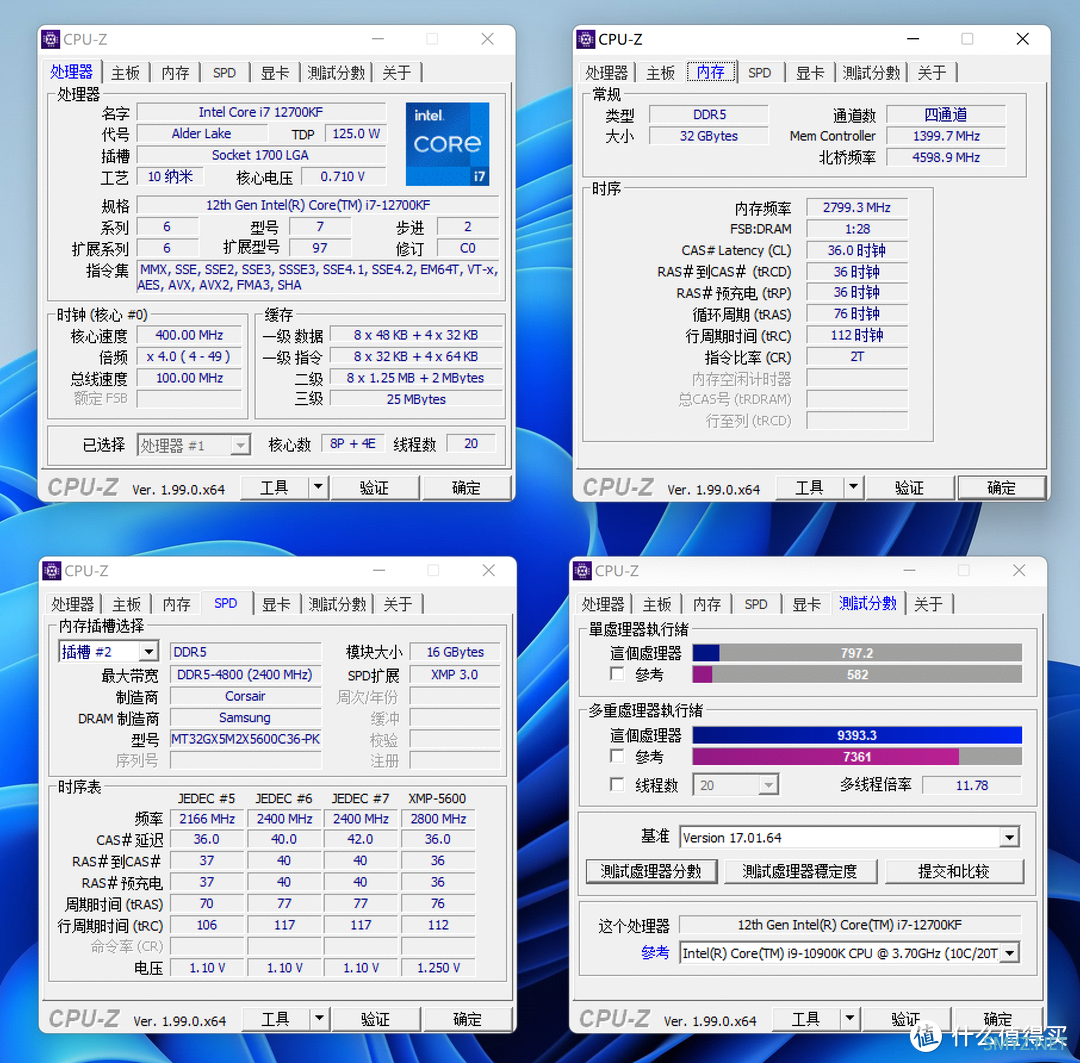The width and height of the screenshot is (1080, 1063).
Task: Minimize the benchmark CPU-Z window
Action: 909,570
